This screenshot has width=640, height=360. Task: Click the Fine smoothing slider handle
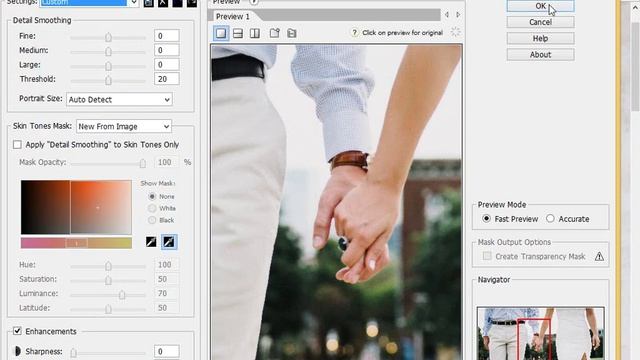pyautogui.click(x=108, y=38)
